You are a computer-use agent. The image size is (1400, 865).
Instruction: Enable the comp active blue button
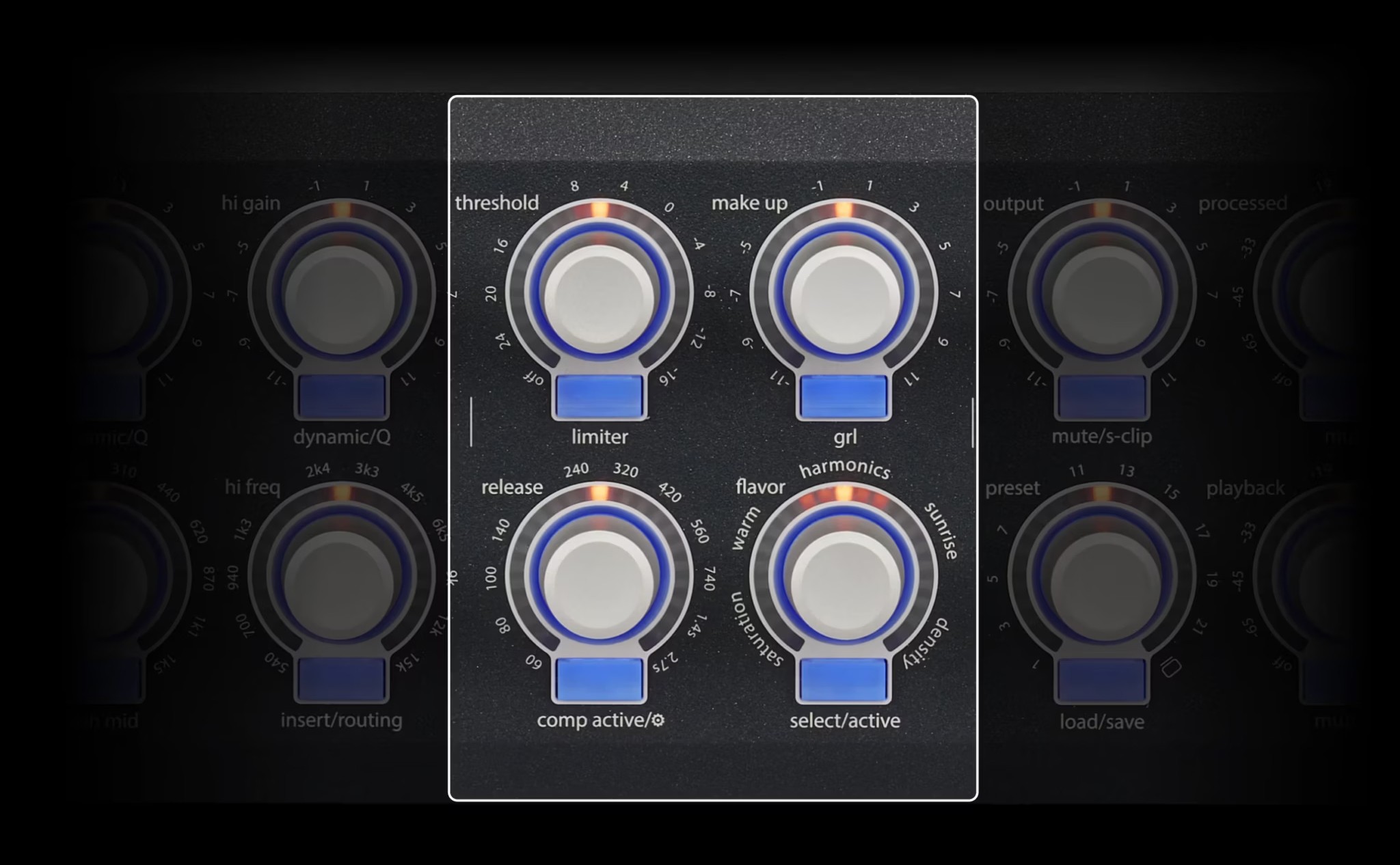pyautogui.click(x=600, y=680)
